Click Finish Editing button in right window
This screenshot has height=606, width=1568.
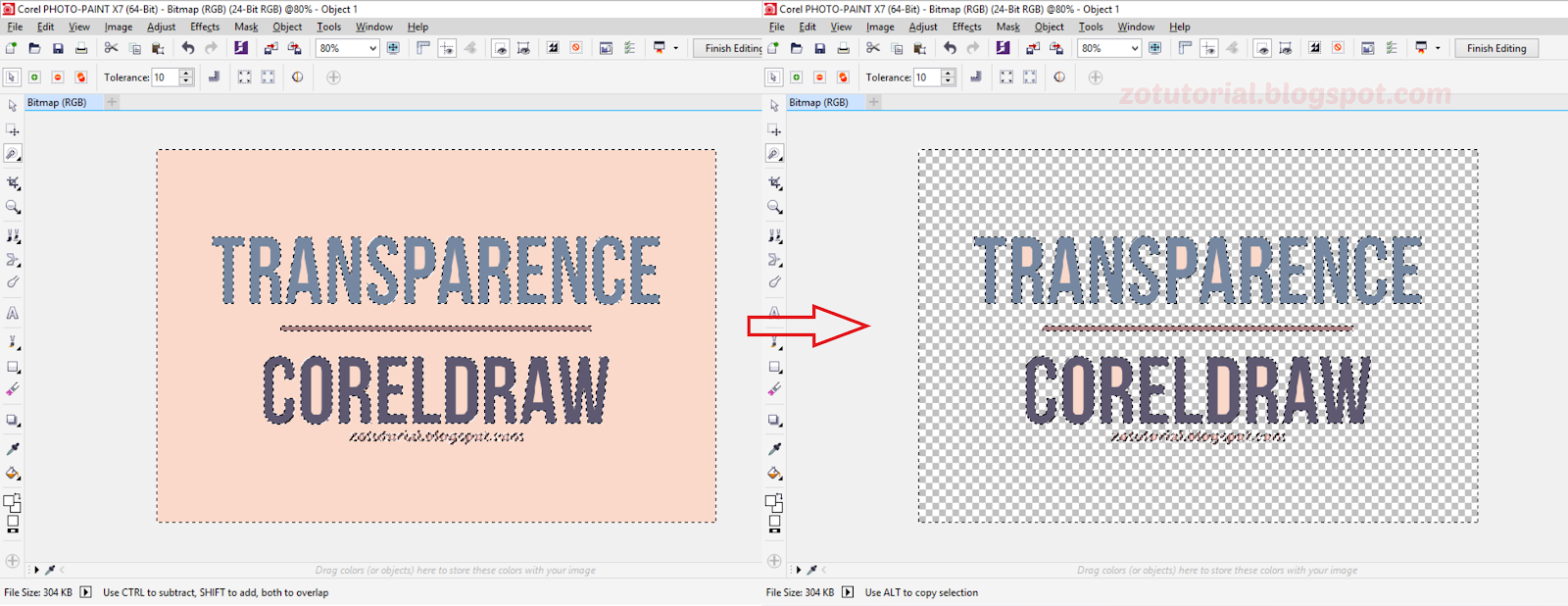(1496, 48)
